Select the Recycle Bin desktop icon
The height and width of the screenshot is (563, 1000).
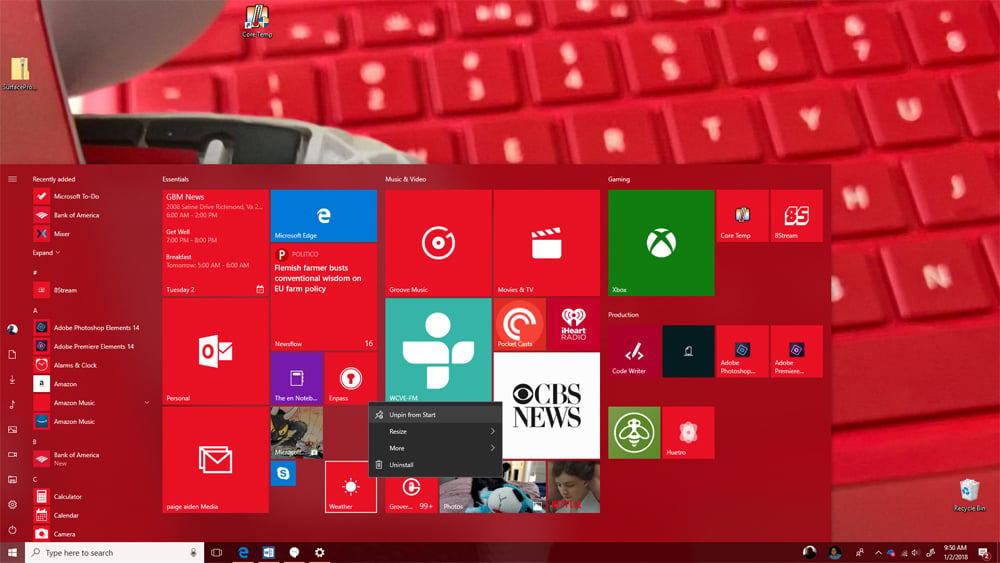tap(969, 495)
